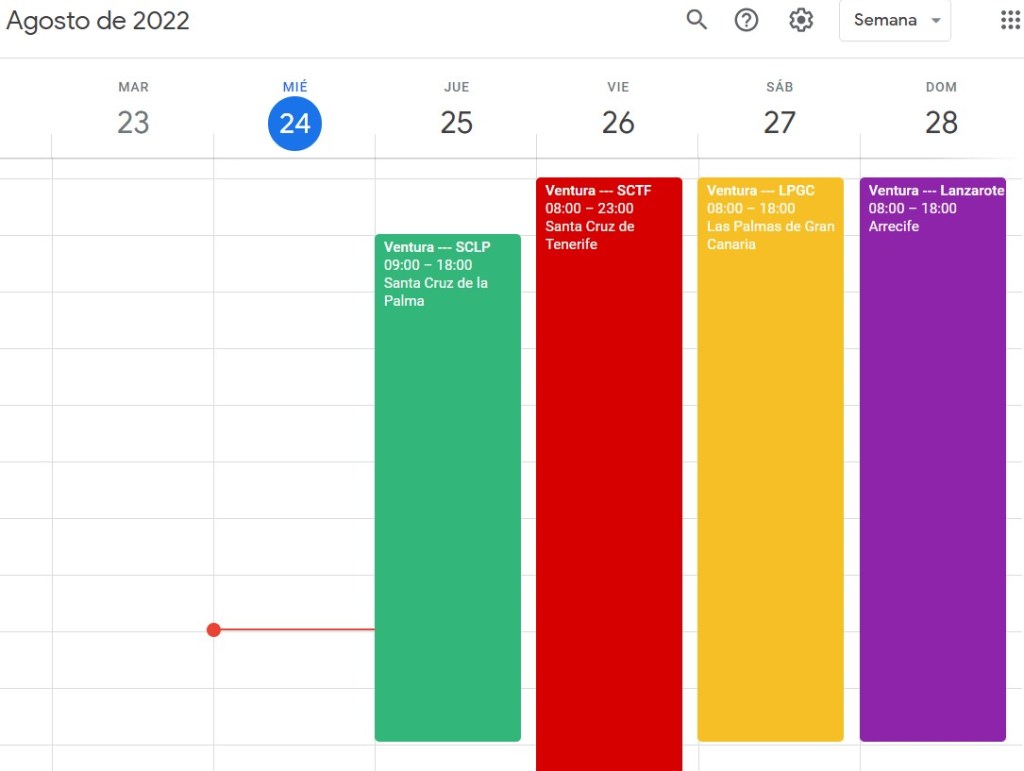Click an empty slot in Wednesday's column
The width and height of the screenshot is (1024, 771).
pyautogui.click(x=295, y=400)
